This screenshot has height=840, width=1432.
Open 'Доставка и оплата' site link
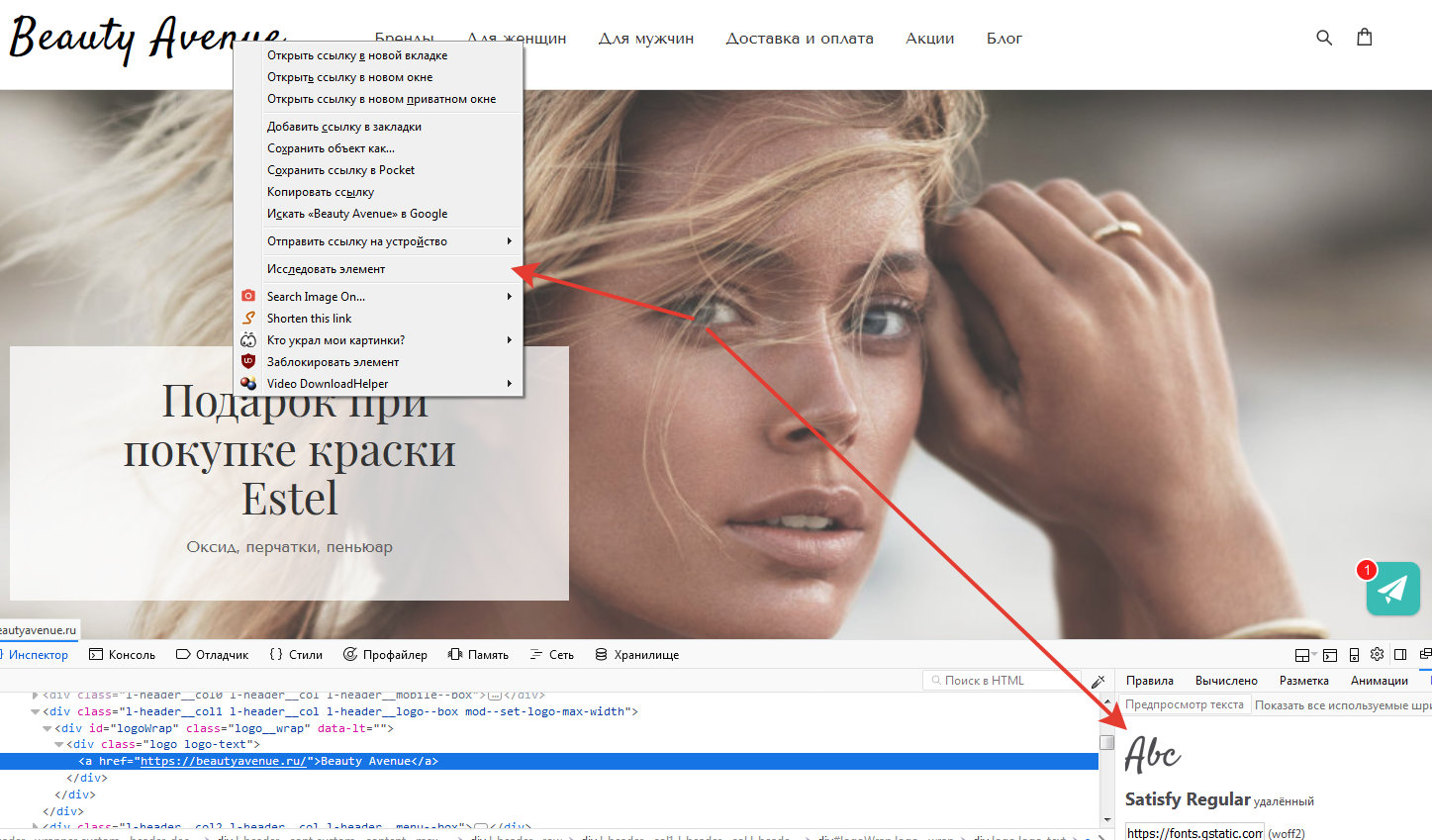[800, 39]
